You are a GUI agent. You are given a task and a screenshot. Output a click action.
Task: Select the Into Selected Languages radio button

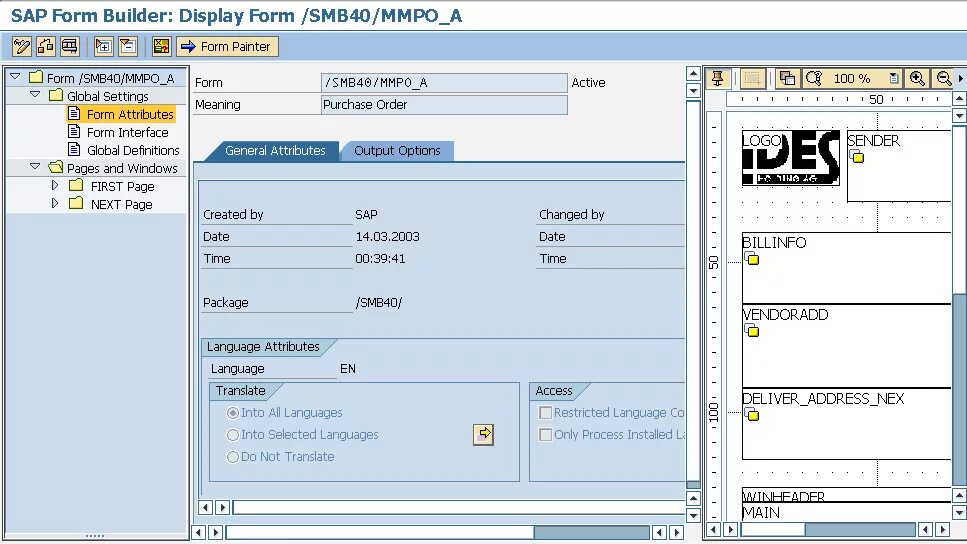(x=232, y=435)
